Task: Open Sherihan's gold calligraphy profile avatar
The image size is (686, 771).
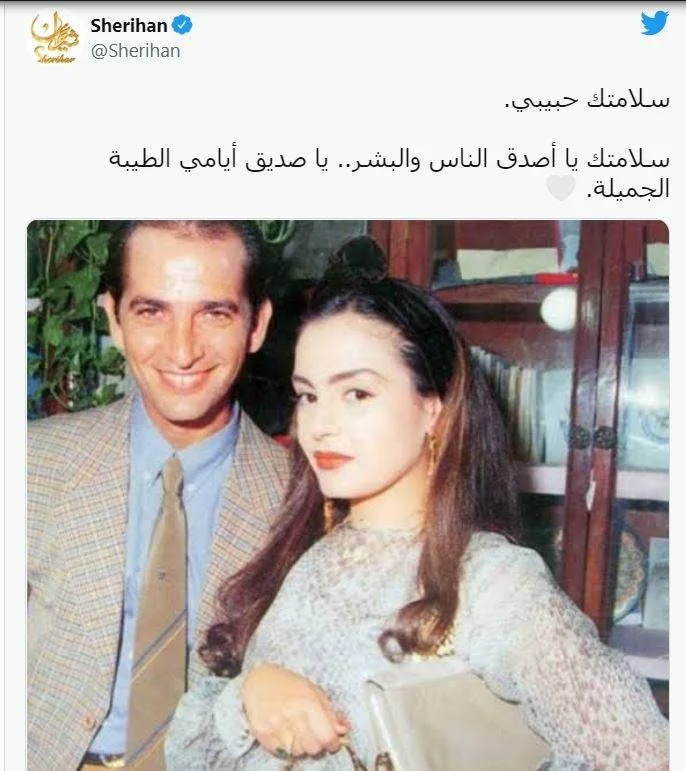Action: [55, 38]
